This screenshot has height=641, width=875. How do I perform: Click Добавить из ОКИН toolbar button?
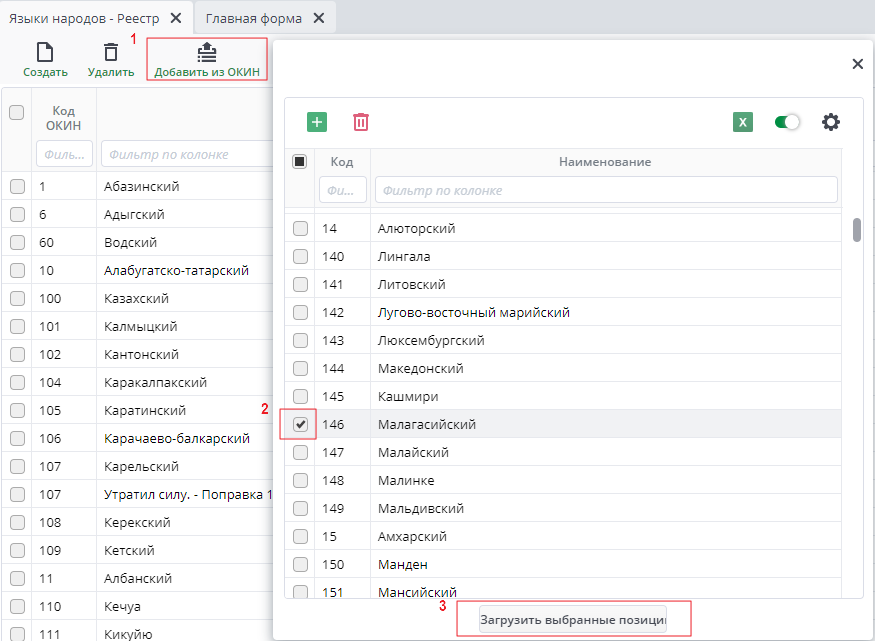(x=207, y=60)
